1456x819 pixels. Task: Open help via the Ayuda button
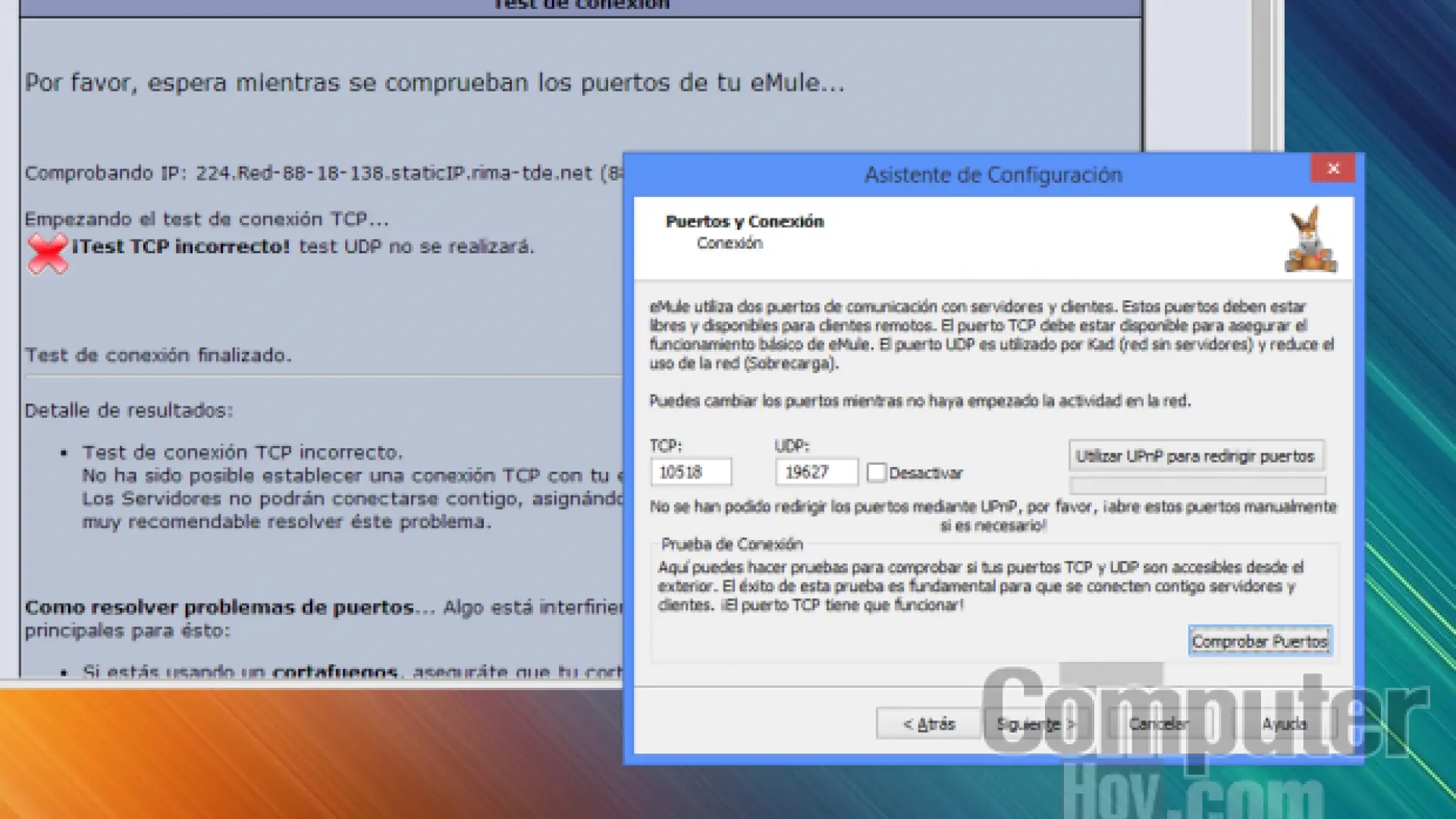[1284, 724]
